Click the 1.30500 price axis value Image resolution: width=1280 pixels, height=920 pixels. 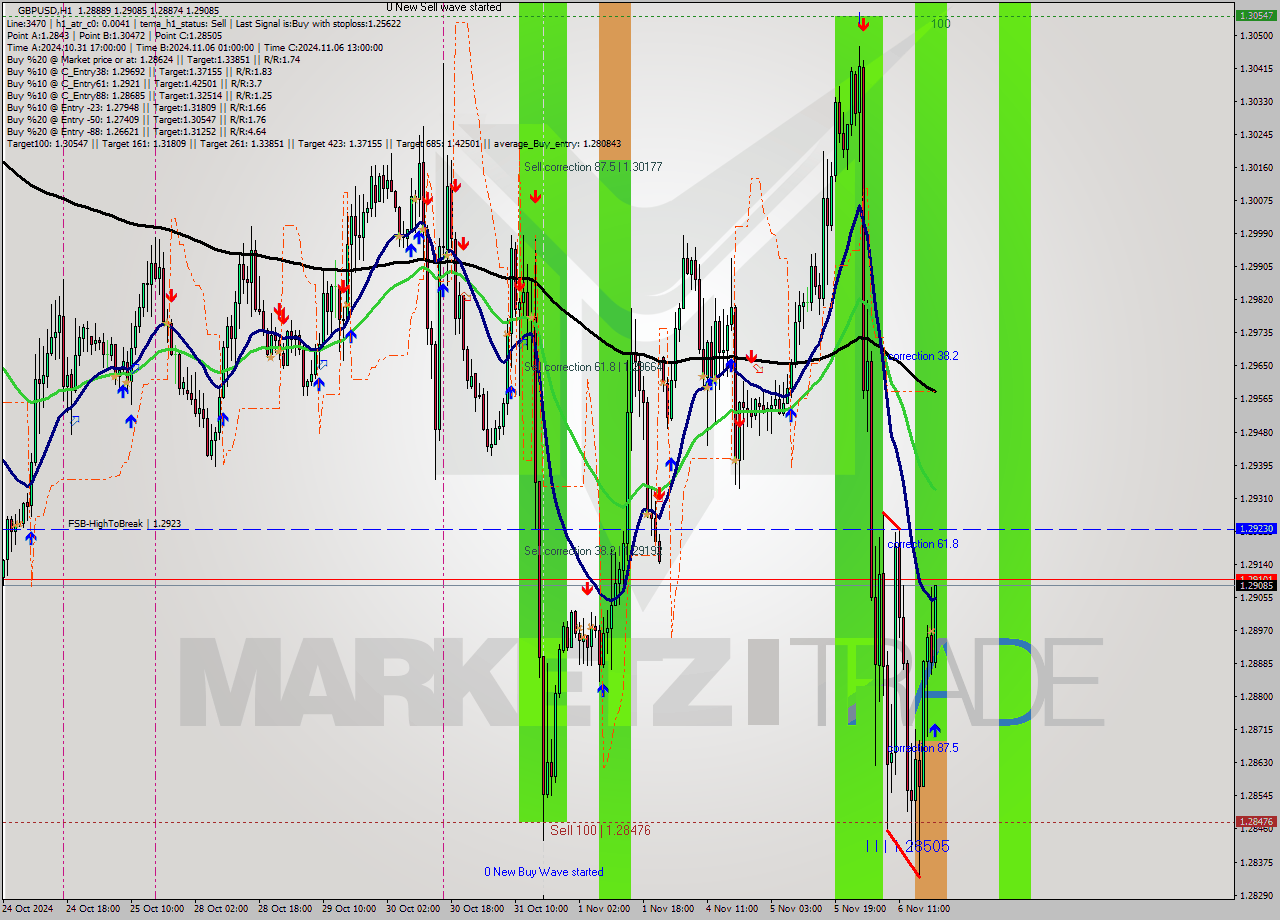[1256, 35]
